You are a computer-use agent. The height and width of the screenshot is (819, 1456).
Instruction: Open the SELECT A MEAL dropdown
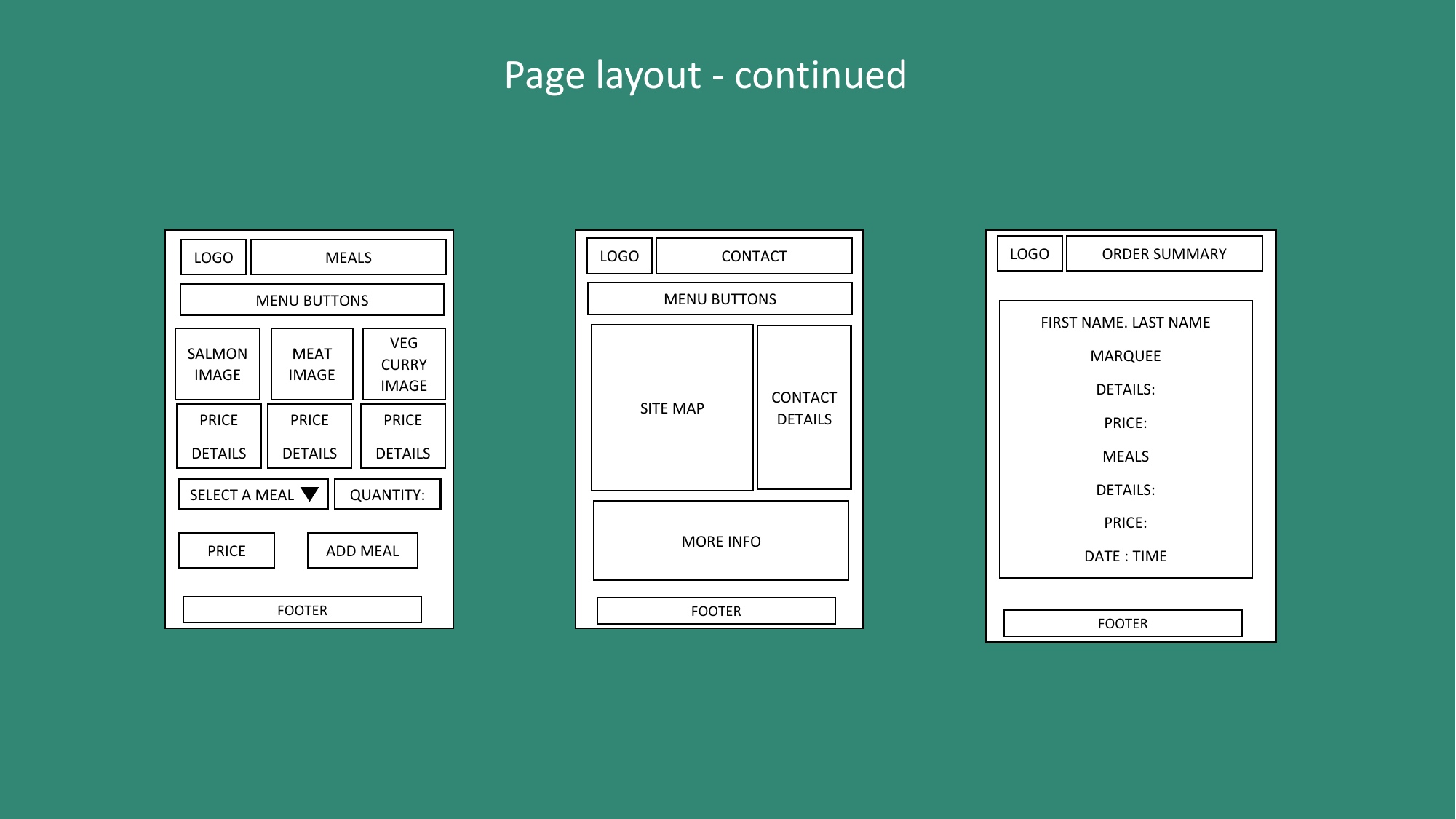point(254,493)
